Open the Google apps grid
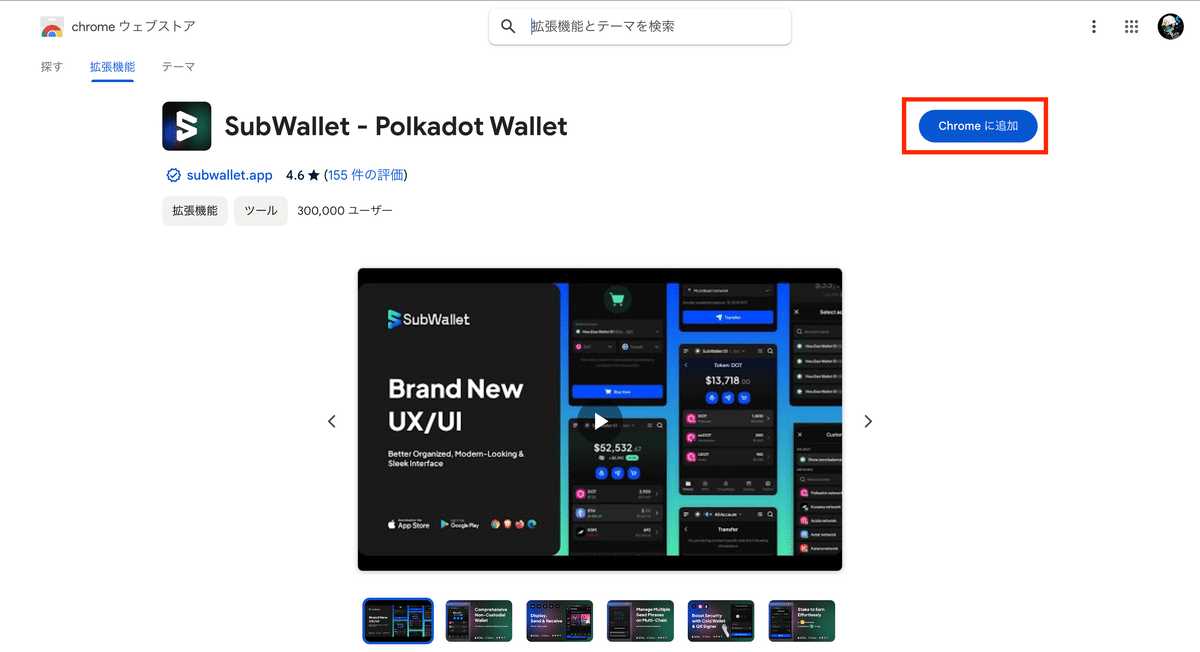Screen dimensions: 1200x652 (1132, 27)
